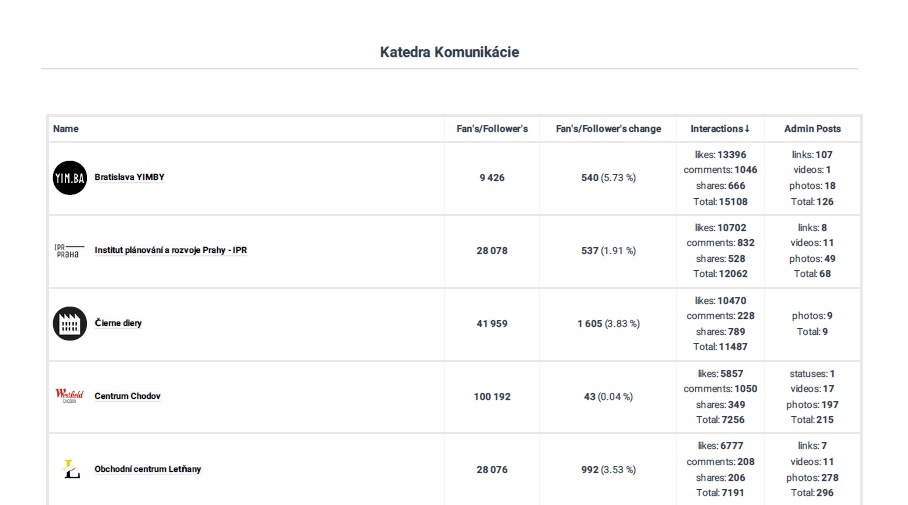Click the Katedra Komunikácie heading
Image resolution: width=908 pixels, height=505 pixels.
point(449,52)
